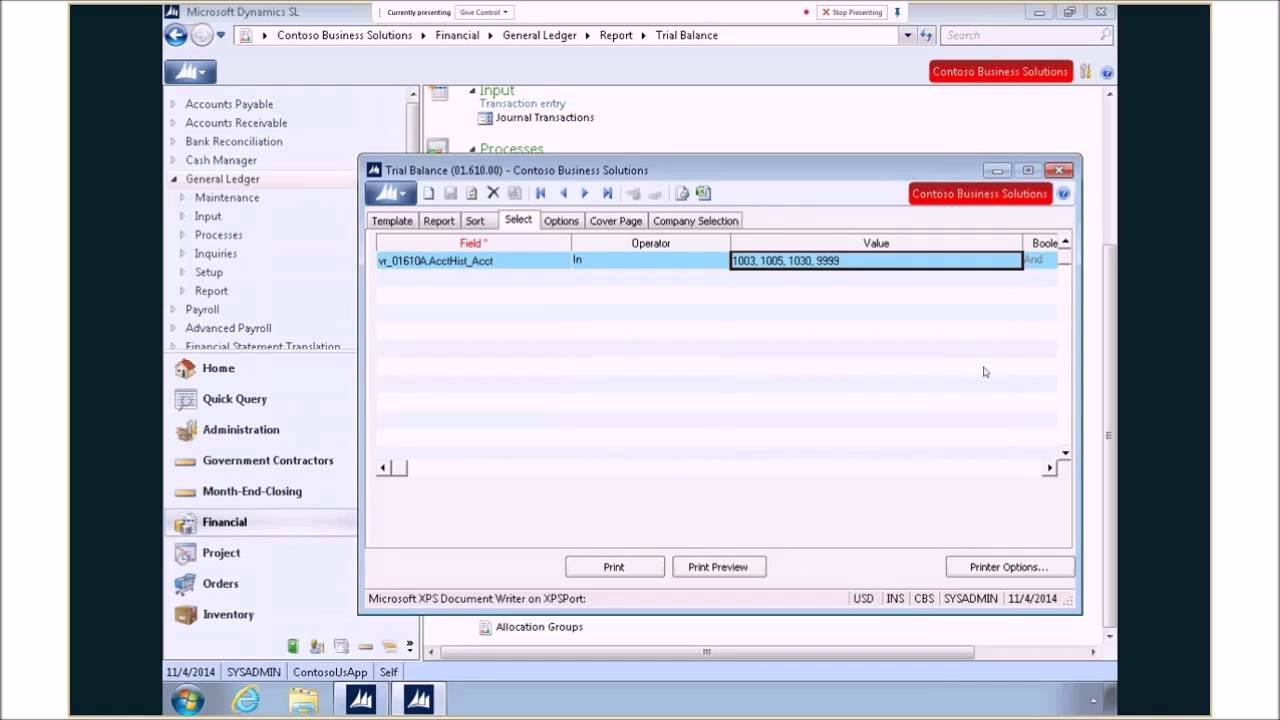Select the vr_01610A.AcctHist_Acct field cell

pyautogui.click(x=473, y=260)
